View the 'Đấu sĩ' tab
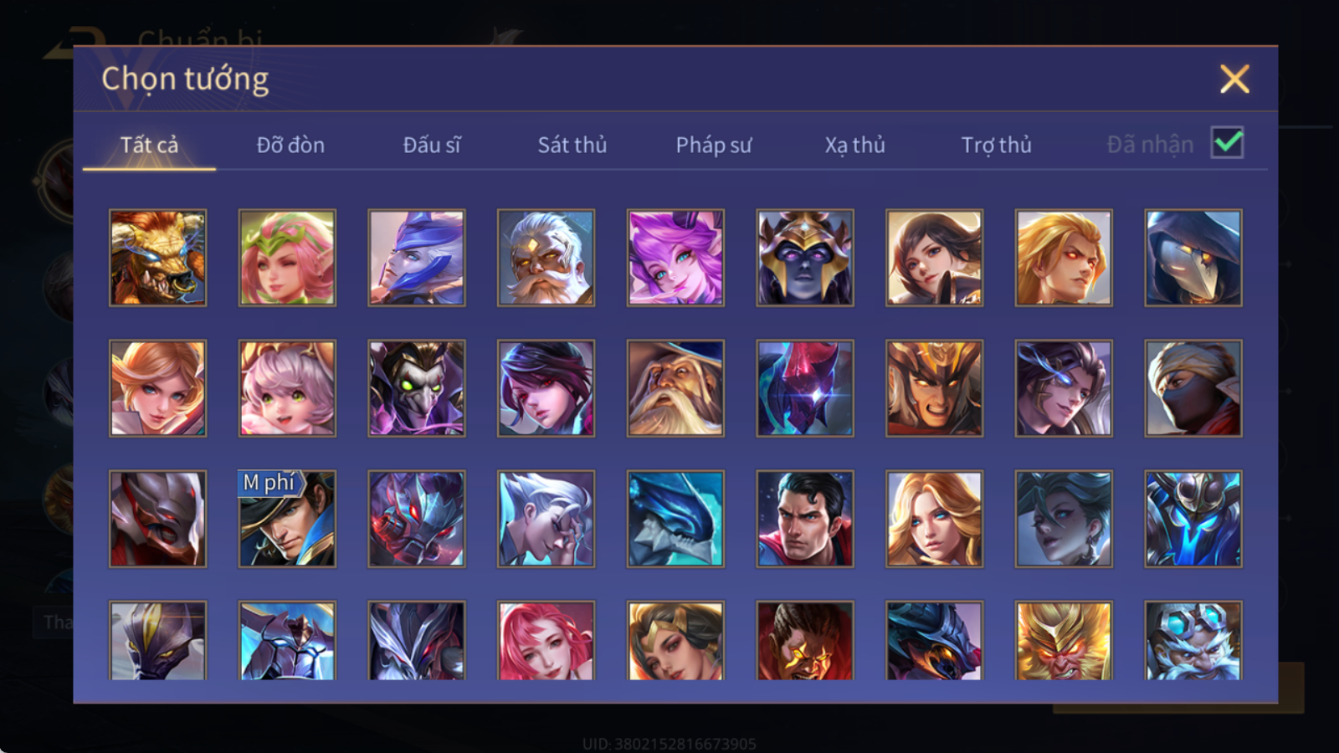This screenshot has height=753, width=1339. (431, 145)
